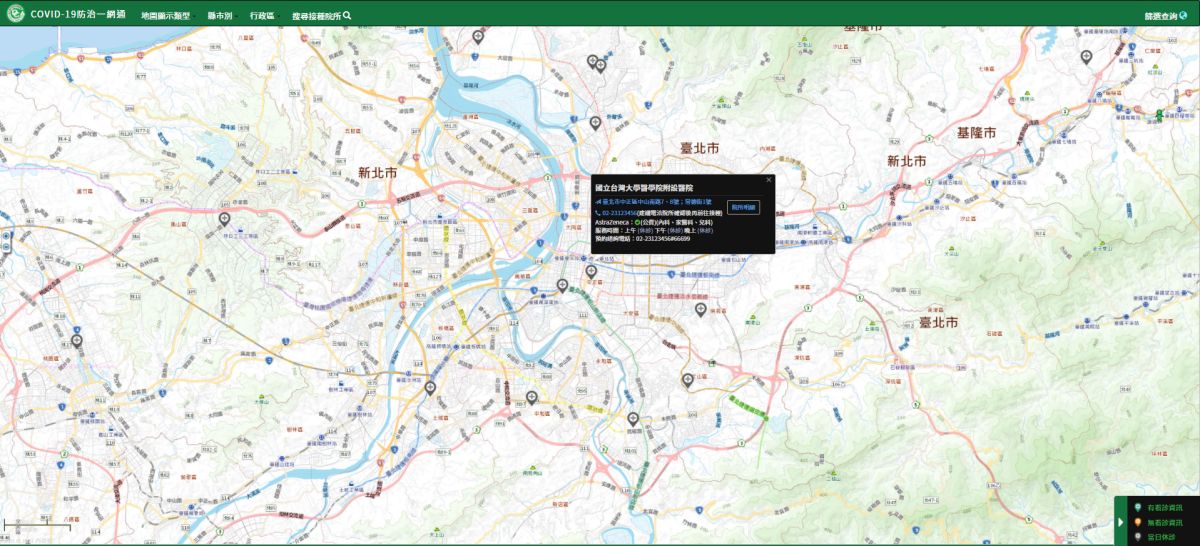Open the 地圖顯示類型 dropdown menu
This screenshot has width=1200, height=546.
[165, 16]
